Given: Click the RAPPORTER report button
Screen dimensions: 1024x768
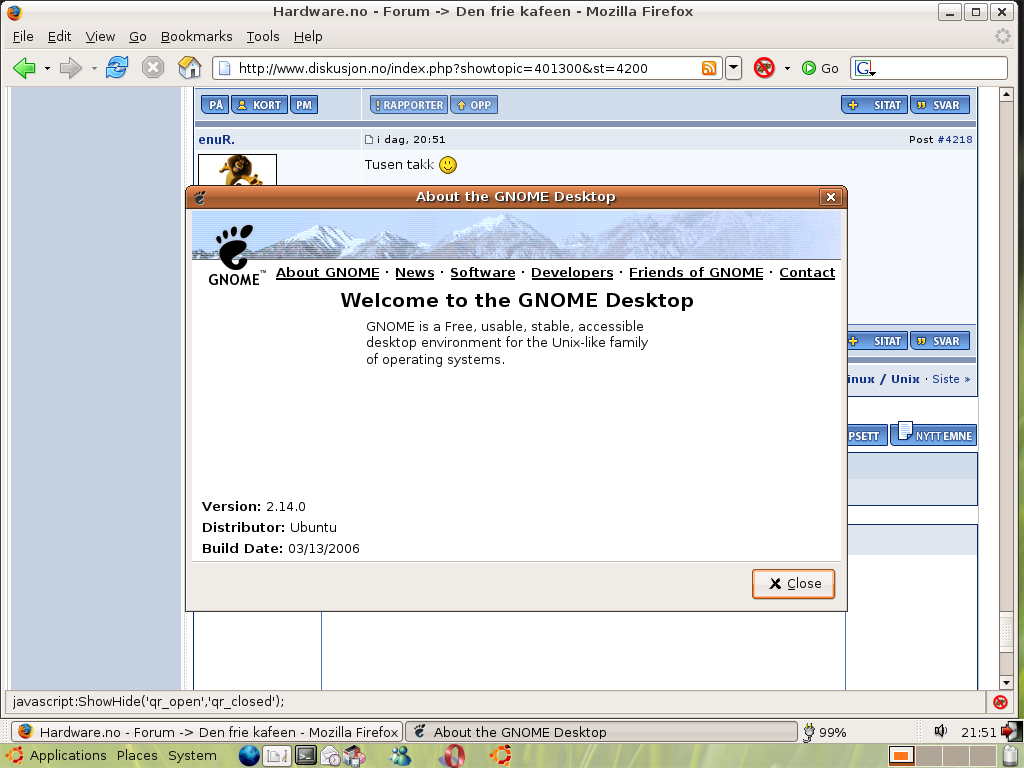Looking at the screenshot, I should point(409,104).
